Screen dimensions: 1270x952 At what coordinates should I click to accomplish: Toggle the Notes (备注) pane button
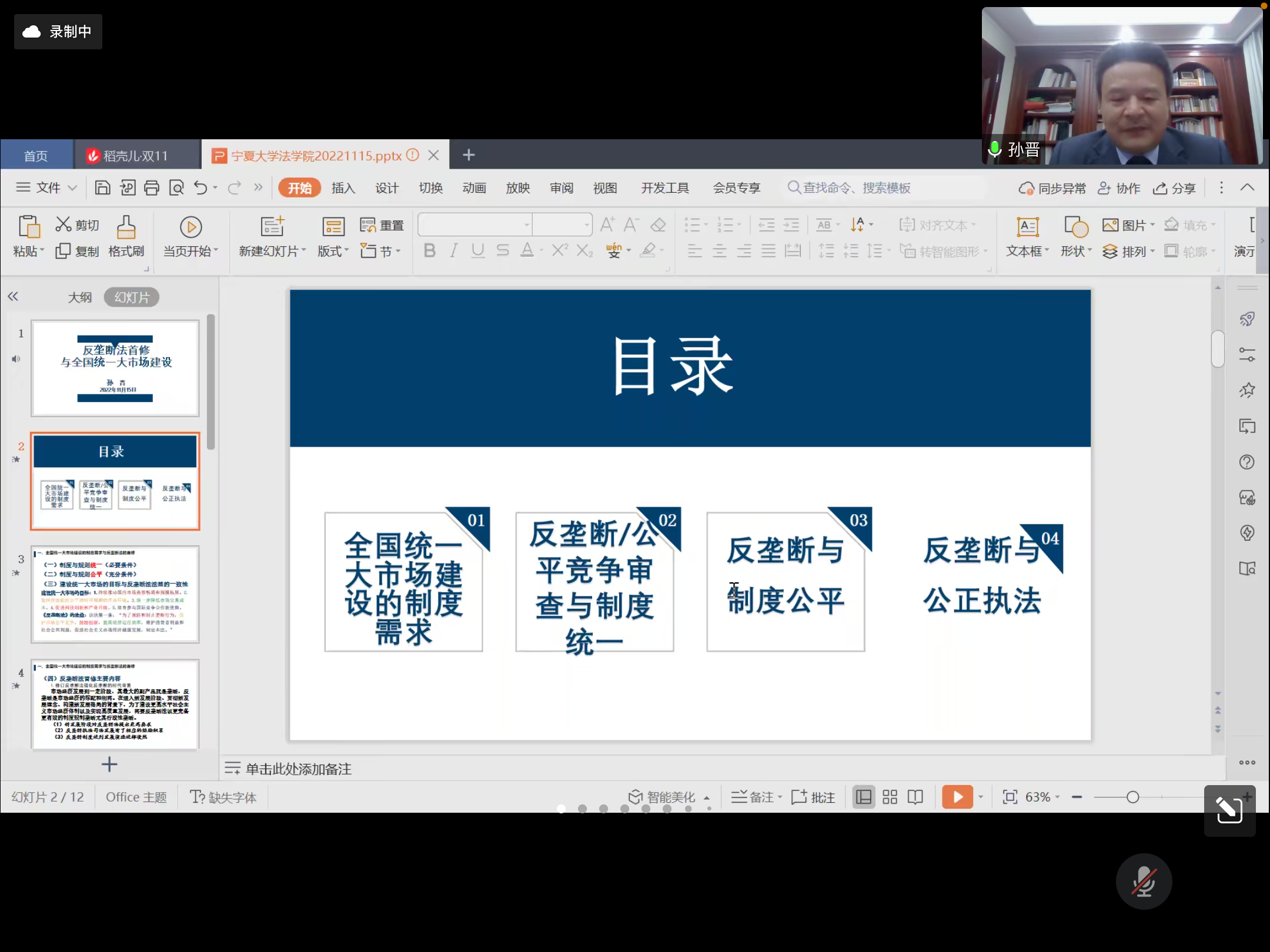point(756,797)
